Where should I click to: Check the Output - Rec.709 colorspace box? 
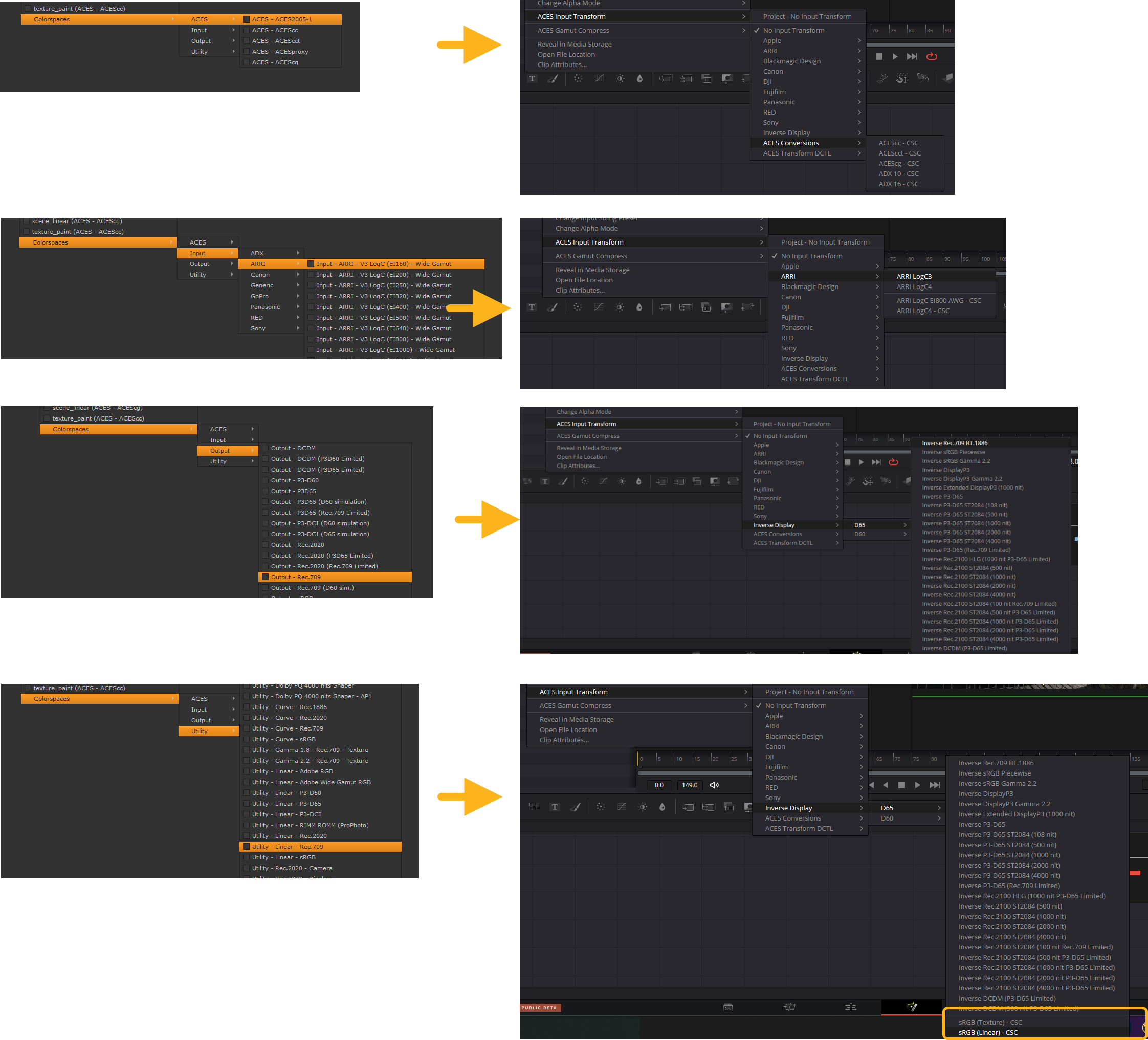click(266, 577)
